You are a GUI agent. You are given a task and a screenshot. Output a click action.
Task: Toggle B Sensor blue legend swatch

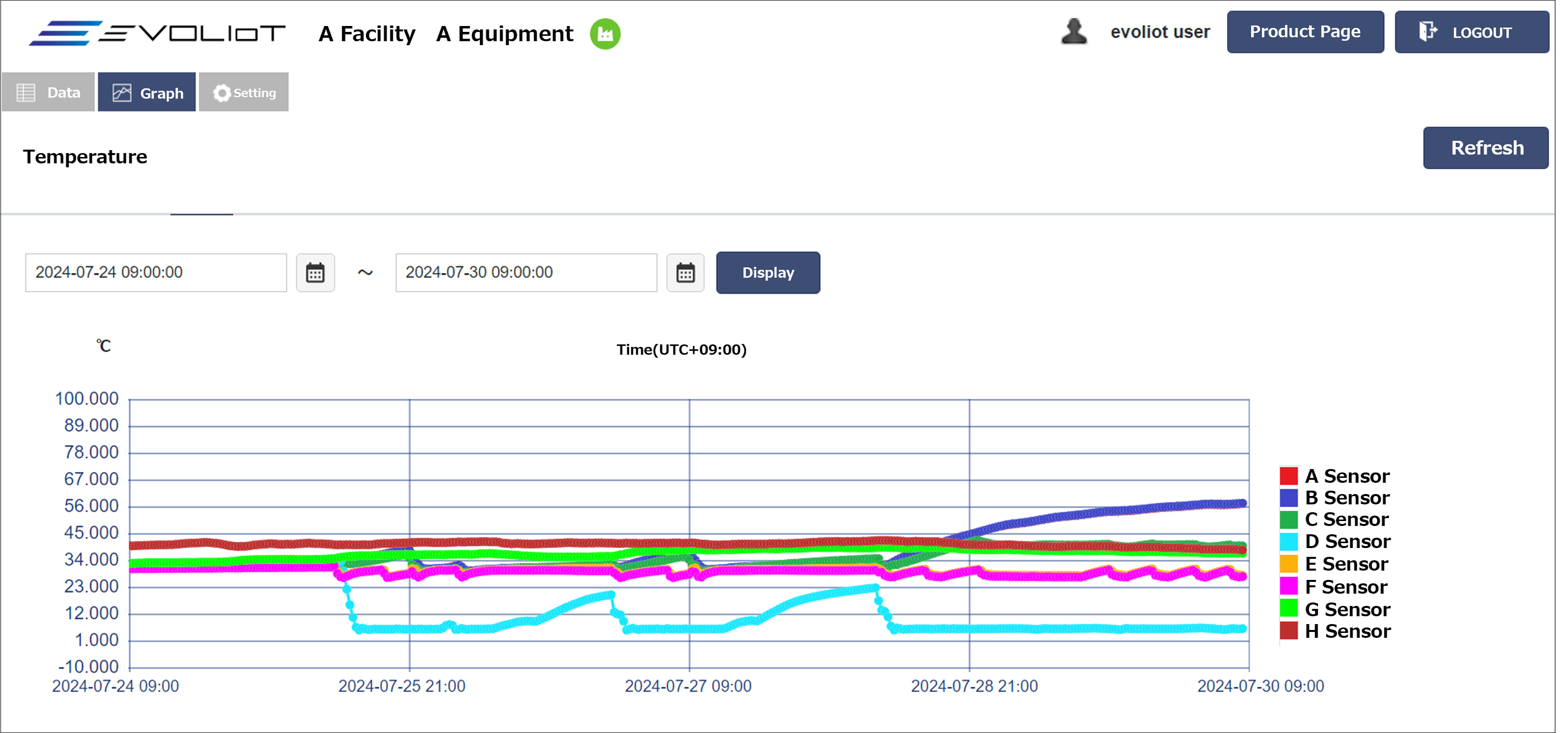1288,497
